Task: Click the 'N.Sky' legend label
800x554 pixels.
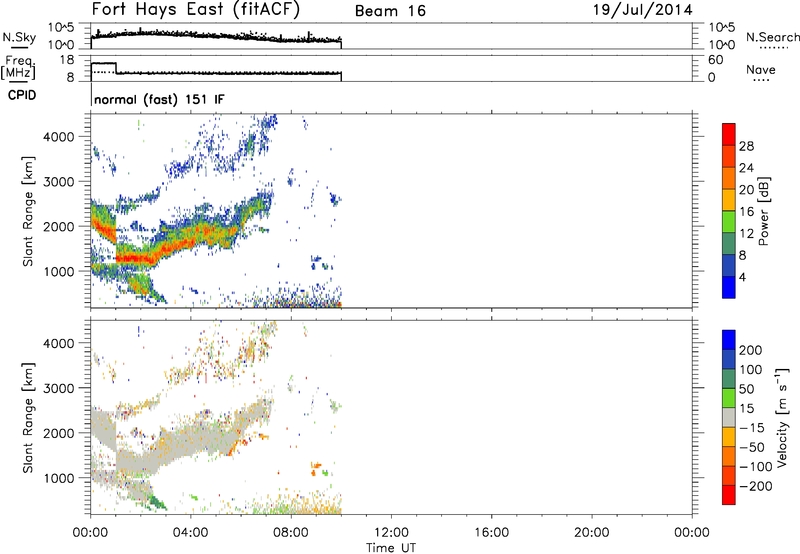Action: coord(19,37)
